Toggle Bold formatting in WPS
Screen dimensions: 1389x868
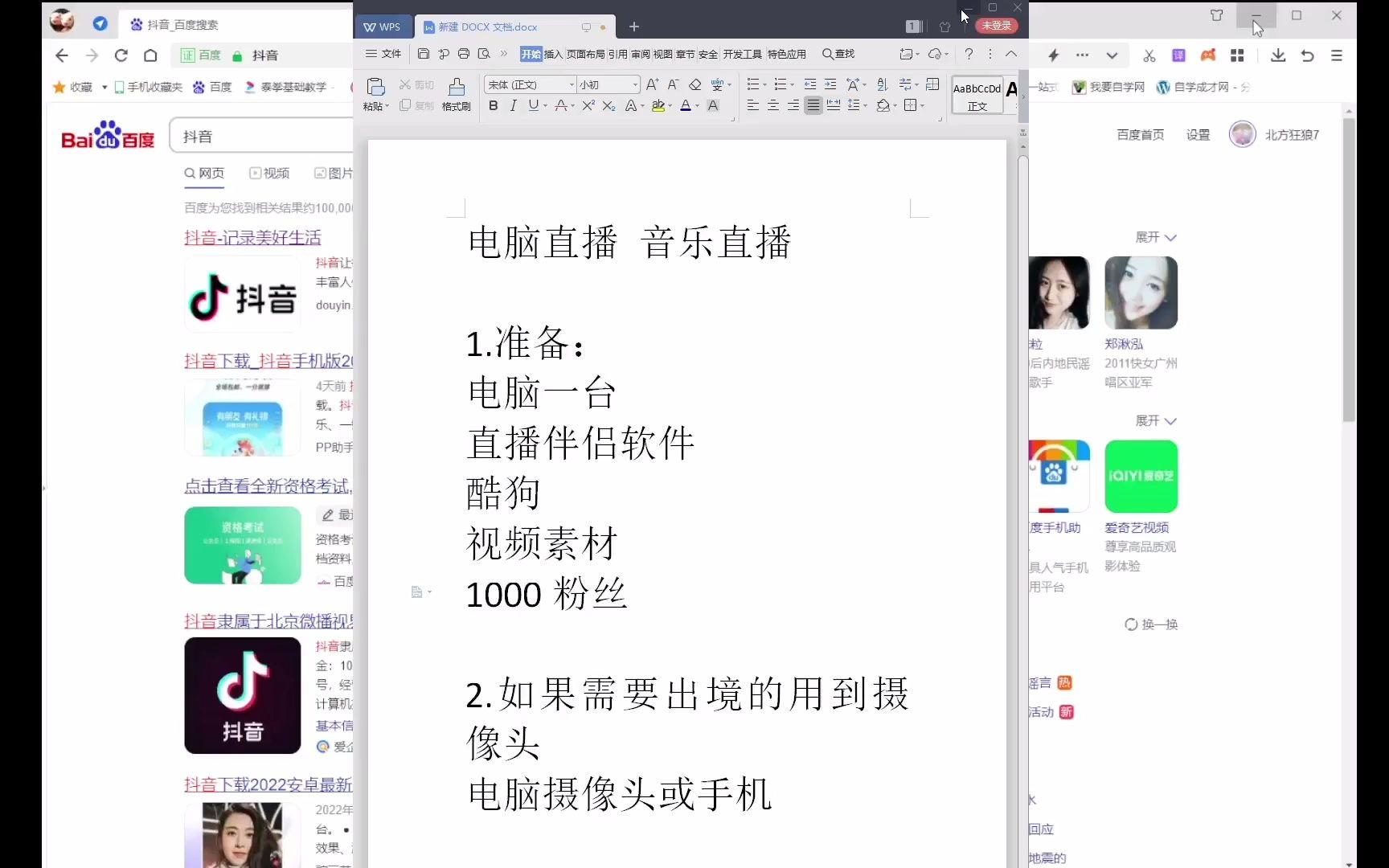point(494,105)
